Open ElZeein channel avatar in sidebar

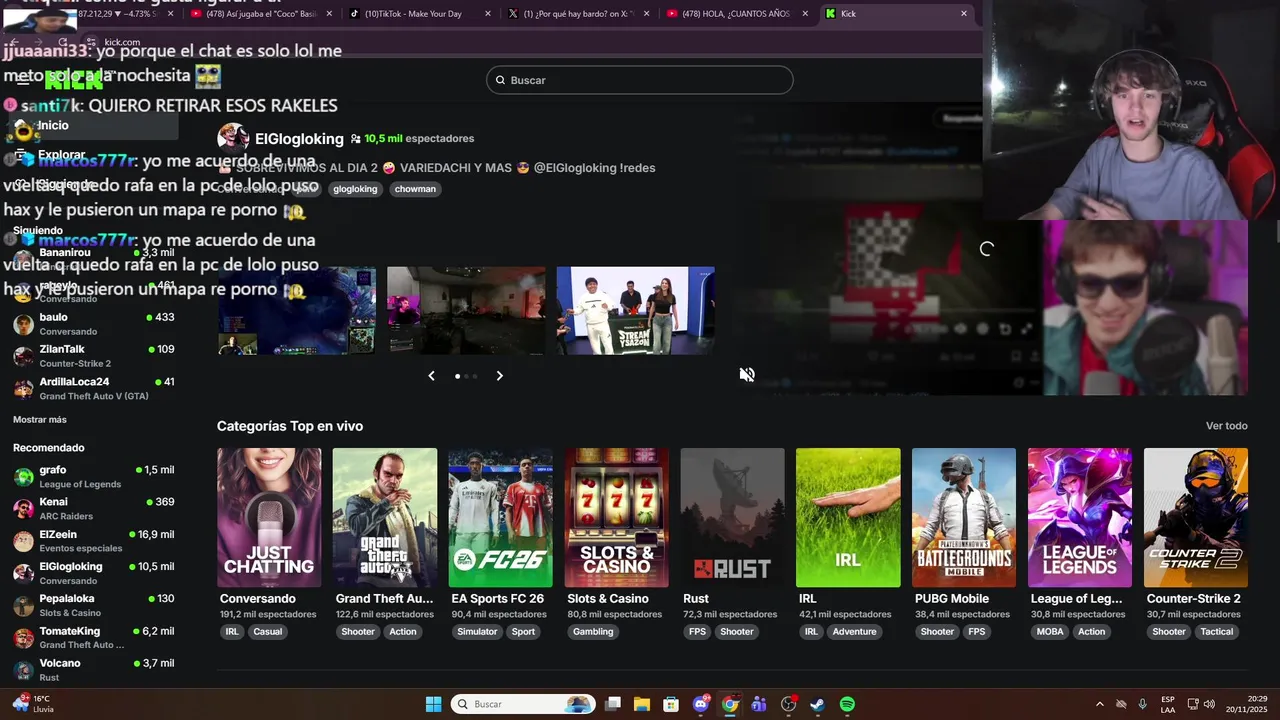(x=23, y=541)
